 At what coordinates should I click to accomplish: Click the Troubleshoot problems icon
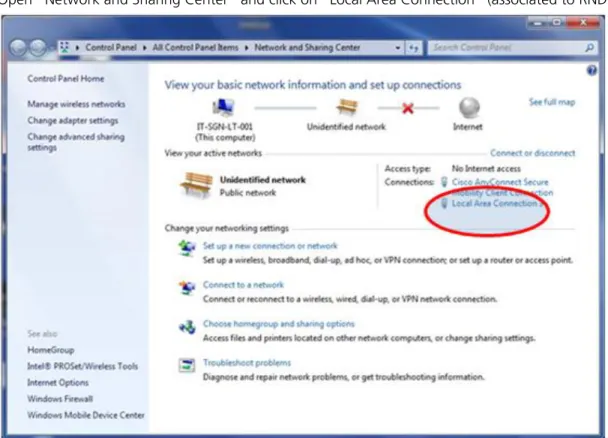[x=187, y=365]
